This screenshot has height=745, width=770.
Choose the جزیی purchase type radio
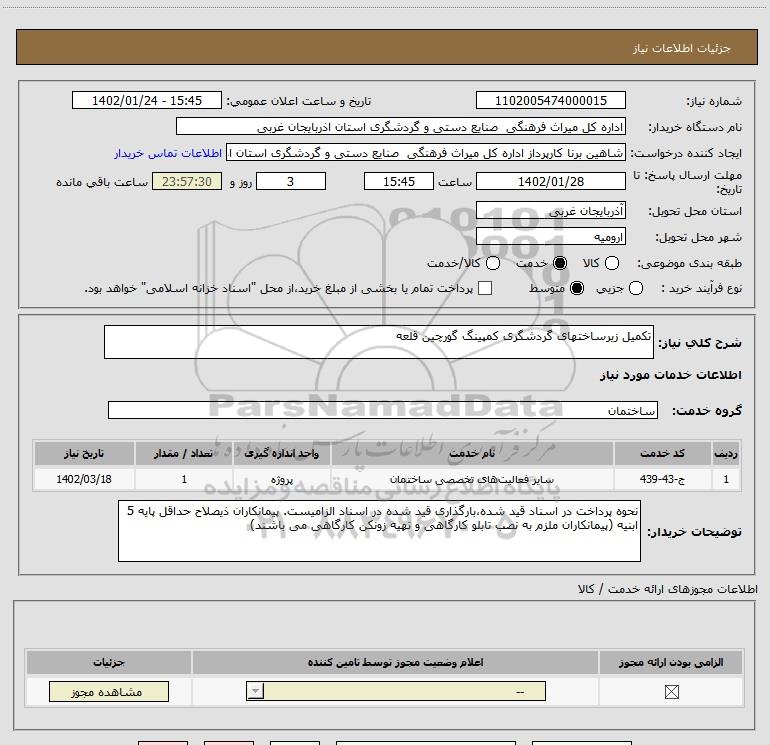[636, 288]
